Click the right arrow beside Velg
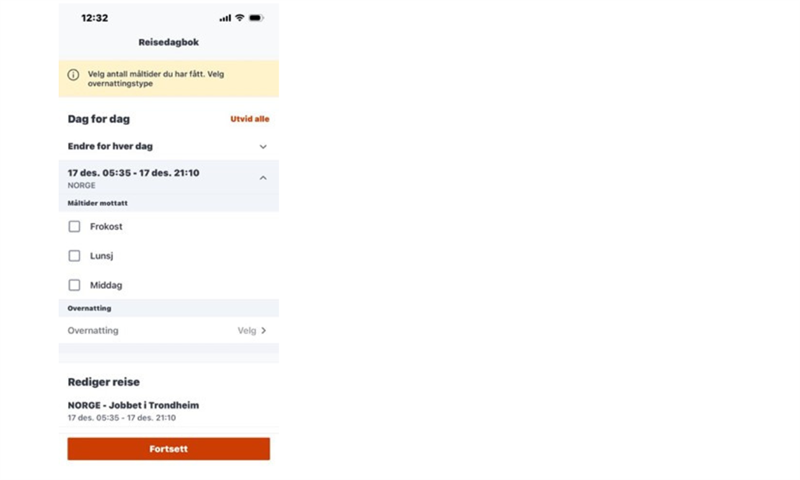The height and width of the screenshot is (480, 800). (x=264, y=330)
